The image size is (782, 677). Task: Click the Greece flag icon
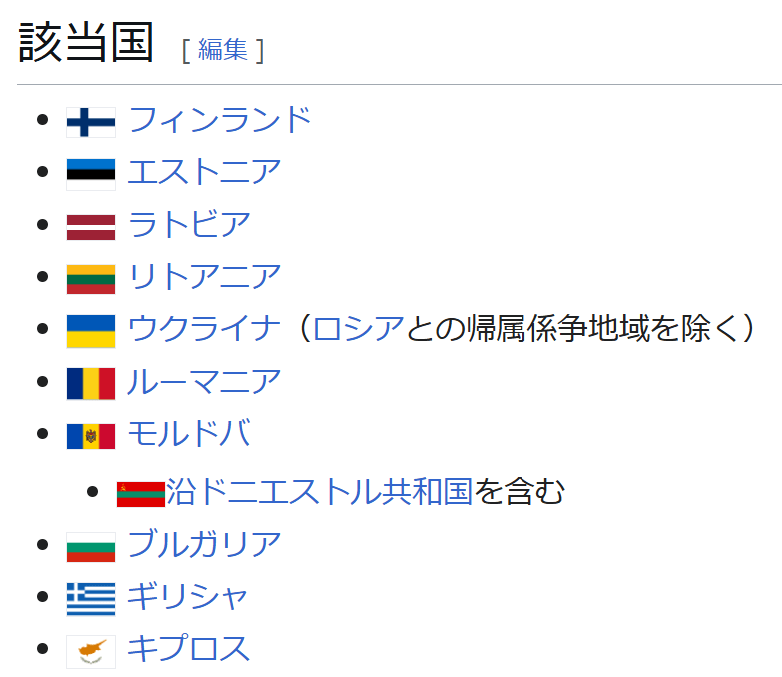(91, 598)
